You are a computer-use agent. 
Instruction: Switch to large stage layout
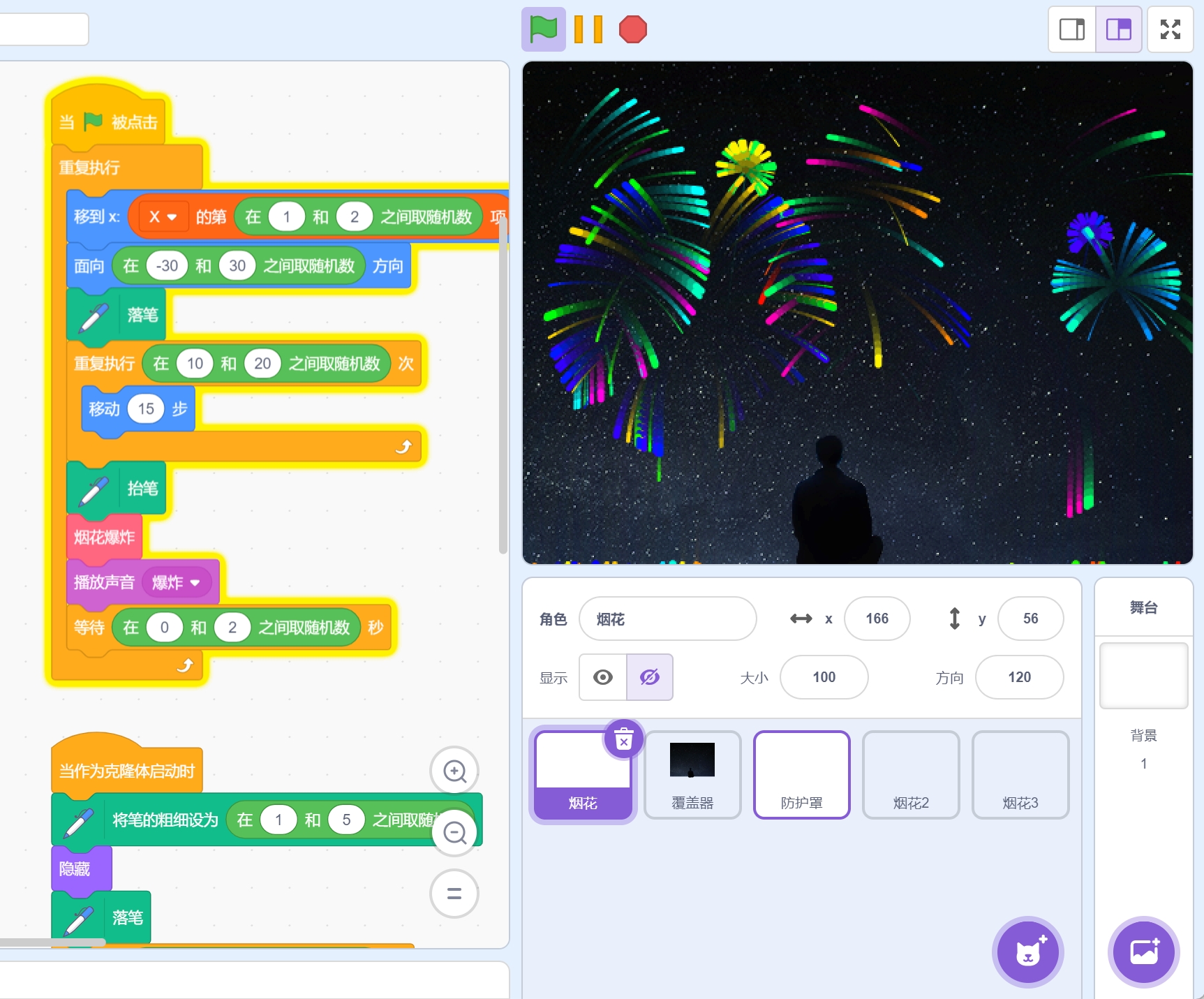(x=1118, y=29)
